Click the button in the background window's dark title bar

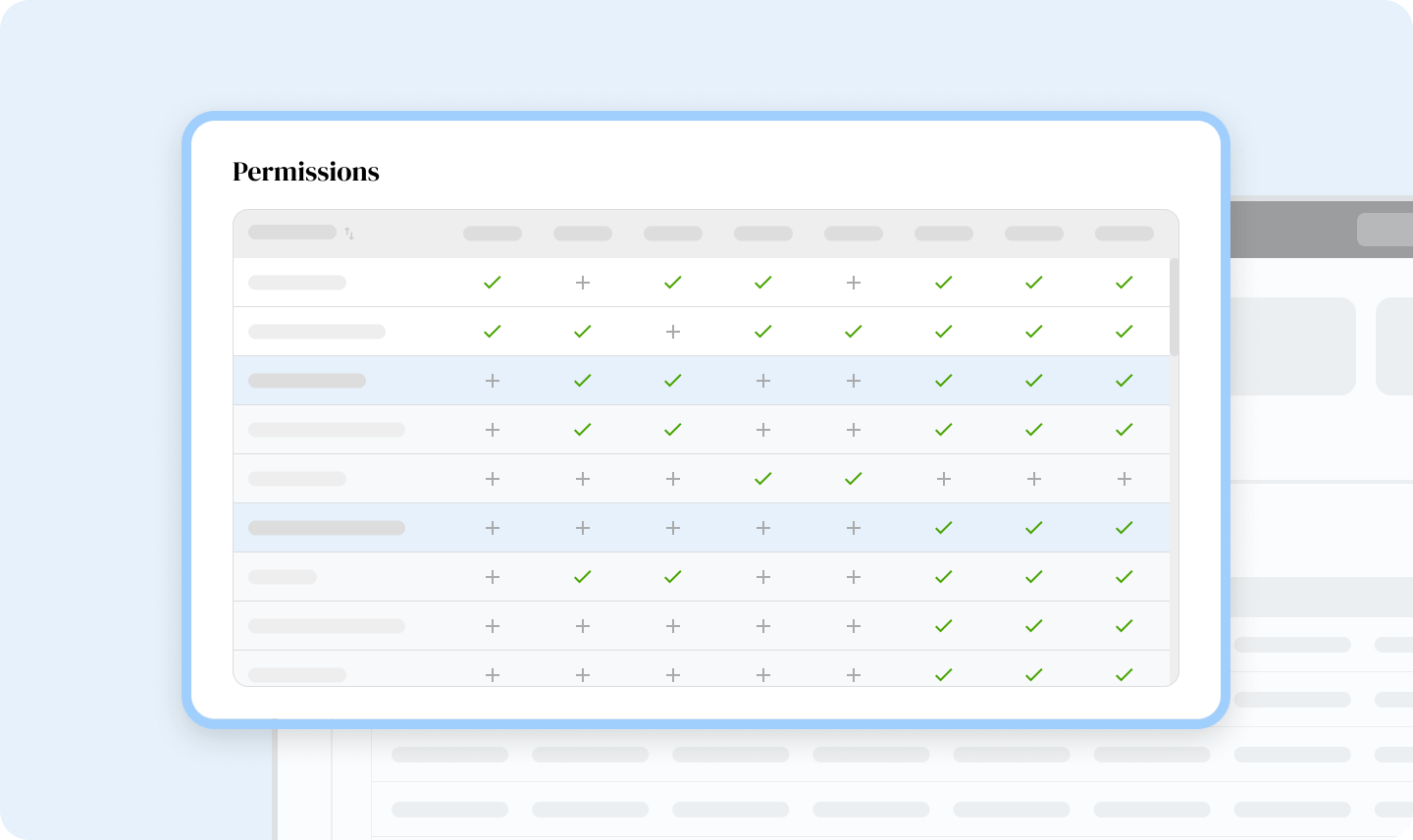[1384, 230]
